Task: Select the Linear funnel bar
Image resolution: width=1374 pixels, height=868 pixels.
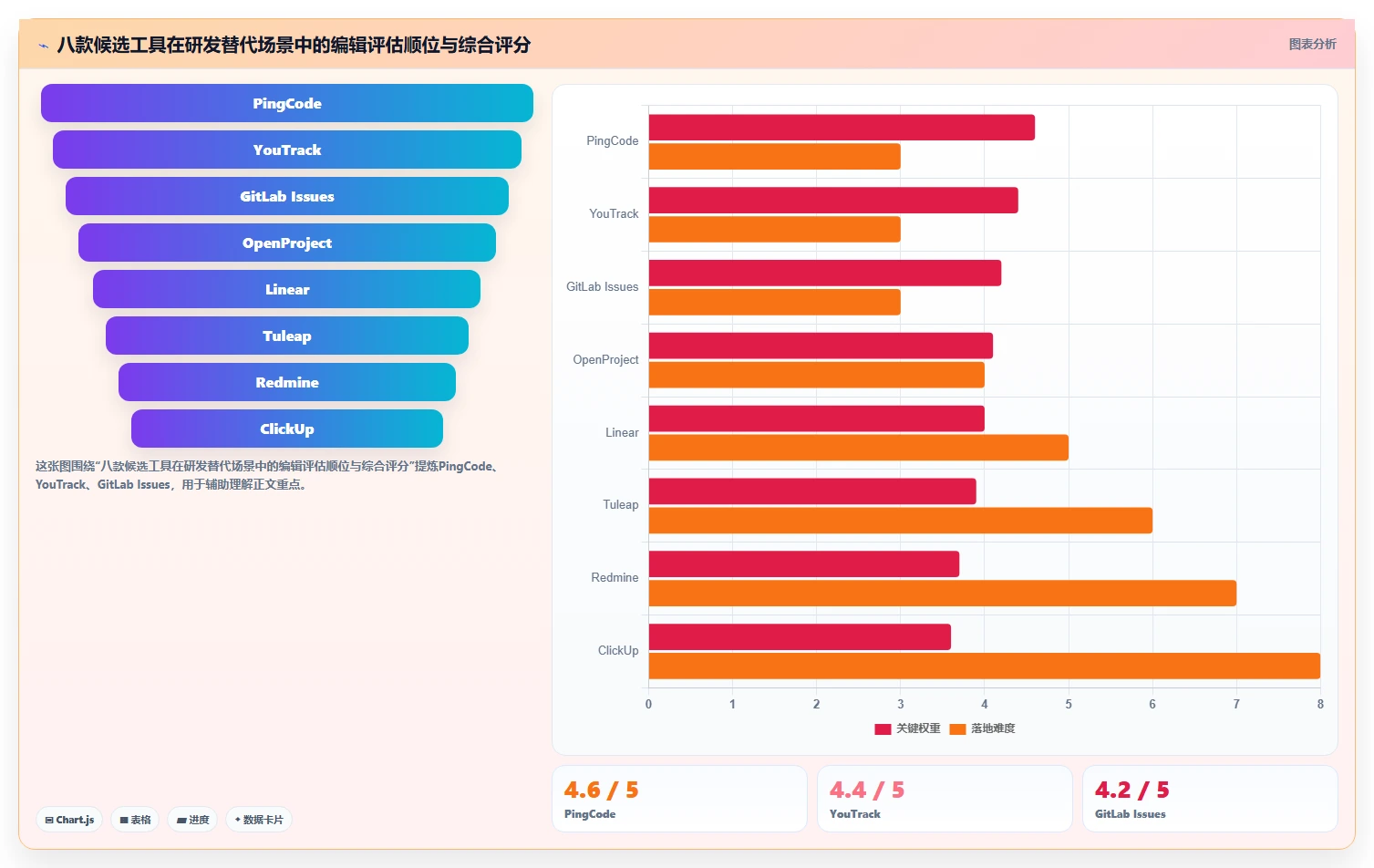Action: pos(287,289)
